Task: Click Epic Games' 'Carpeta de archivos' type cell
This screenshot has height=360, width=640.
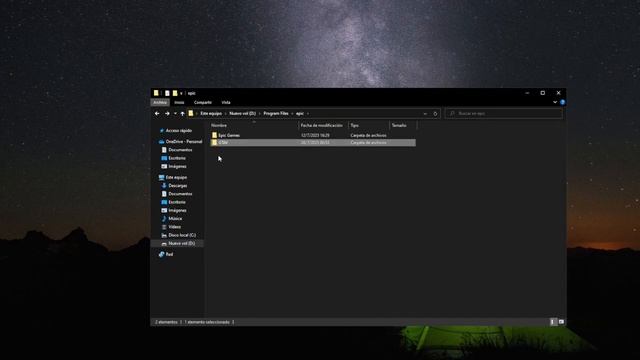Action: (368, 135)
